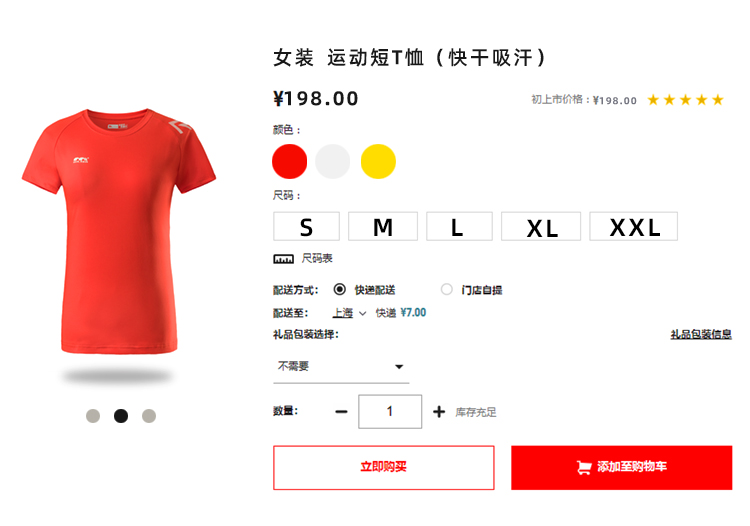This screenshot has width=750, height=526.
Task: Click the quantity input field
Action: (390, 412)
